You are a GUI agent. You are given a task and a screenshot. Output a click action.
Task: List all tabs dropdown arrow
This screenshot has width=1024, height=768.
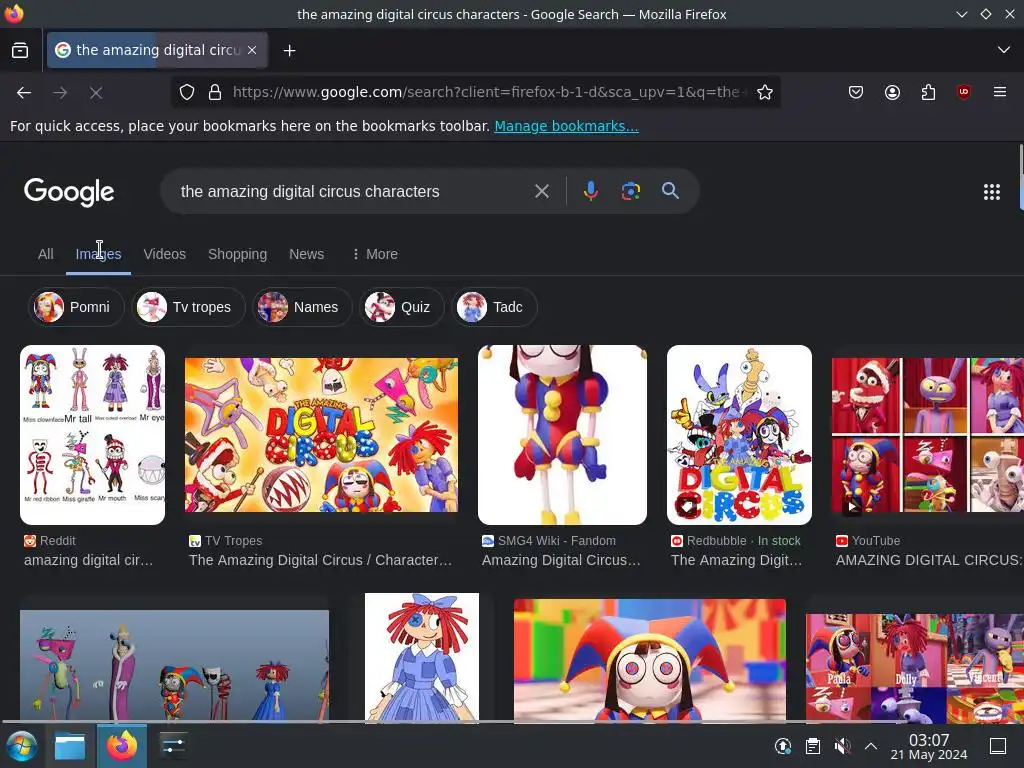[x=1004, y=50]
